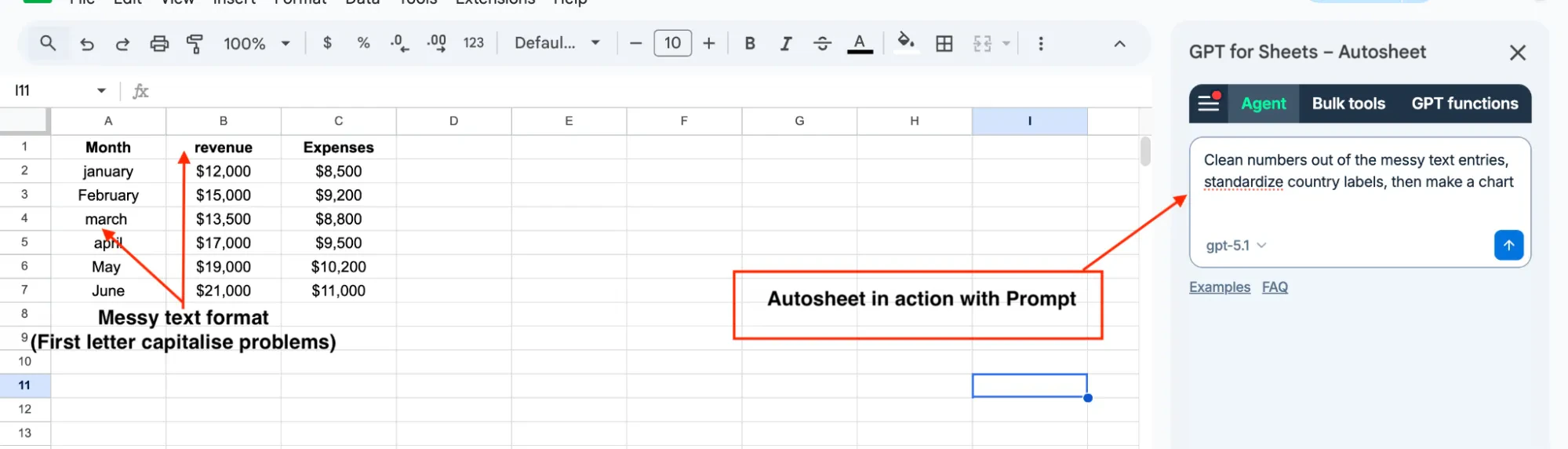Open the gpt-5.1 model selector
Image resolution: width=1568 pixels, height=449 pixels.
pos(1236,246)
